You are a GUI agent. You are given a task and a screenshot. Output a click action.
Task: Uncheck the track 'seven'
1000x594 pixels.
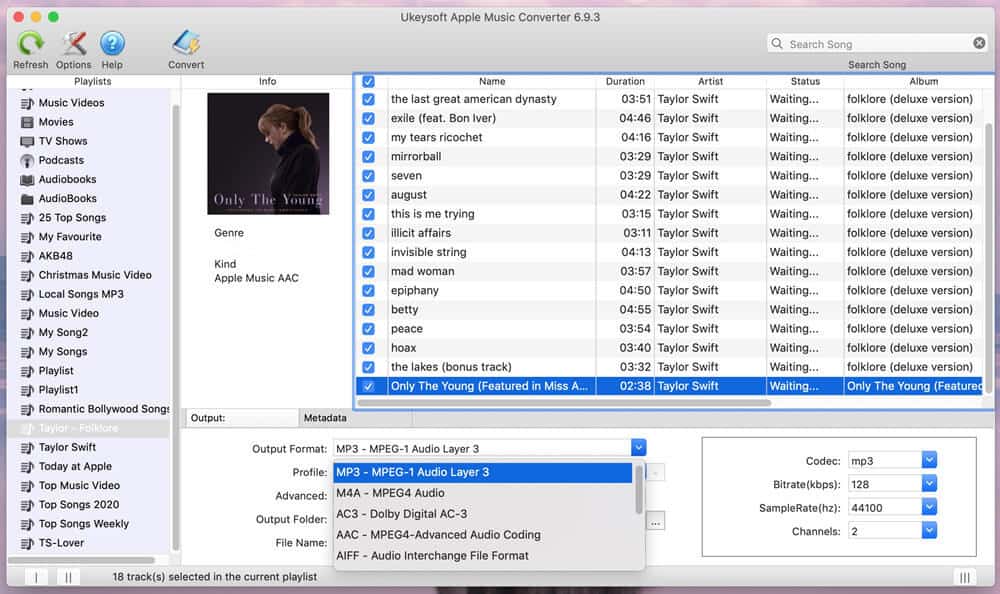click(x=369, y=175)
